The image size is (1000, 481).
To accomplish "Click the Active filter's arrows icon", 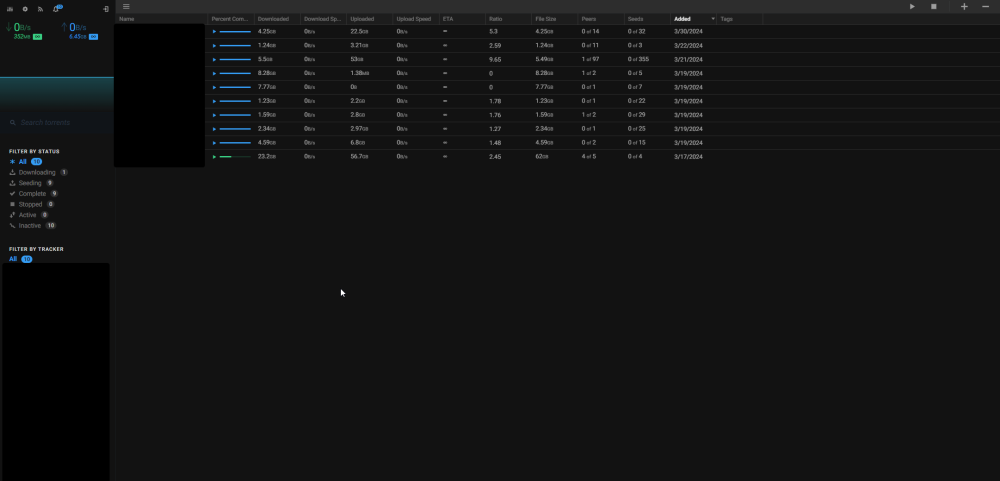I will coord(12,215).
